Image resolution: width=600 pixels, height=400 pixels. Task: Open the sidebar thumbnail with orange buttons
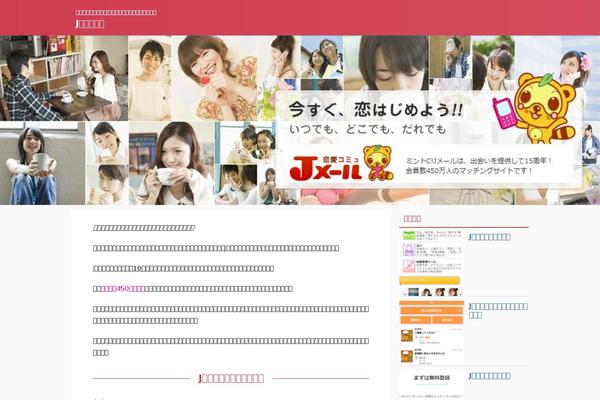431,333
